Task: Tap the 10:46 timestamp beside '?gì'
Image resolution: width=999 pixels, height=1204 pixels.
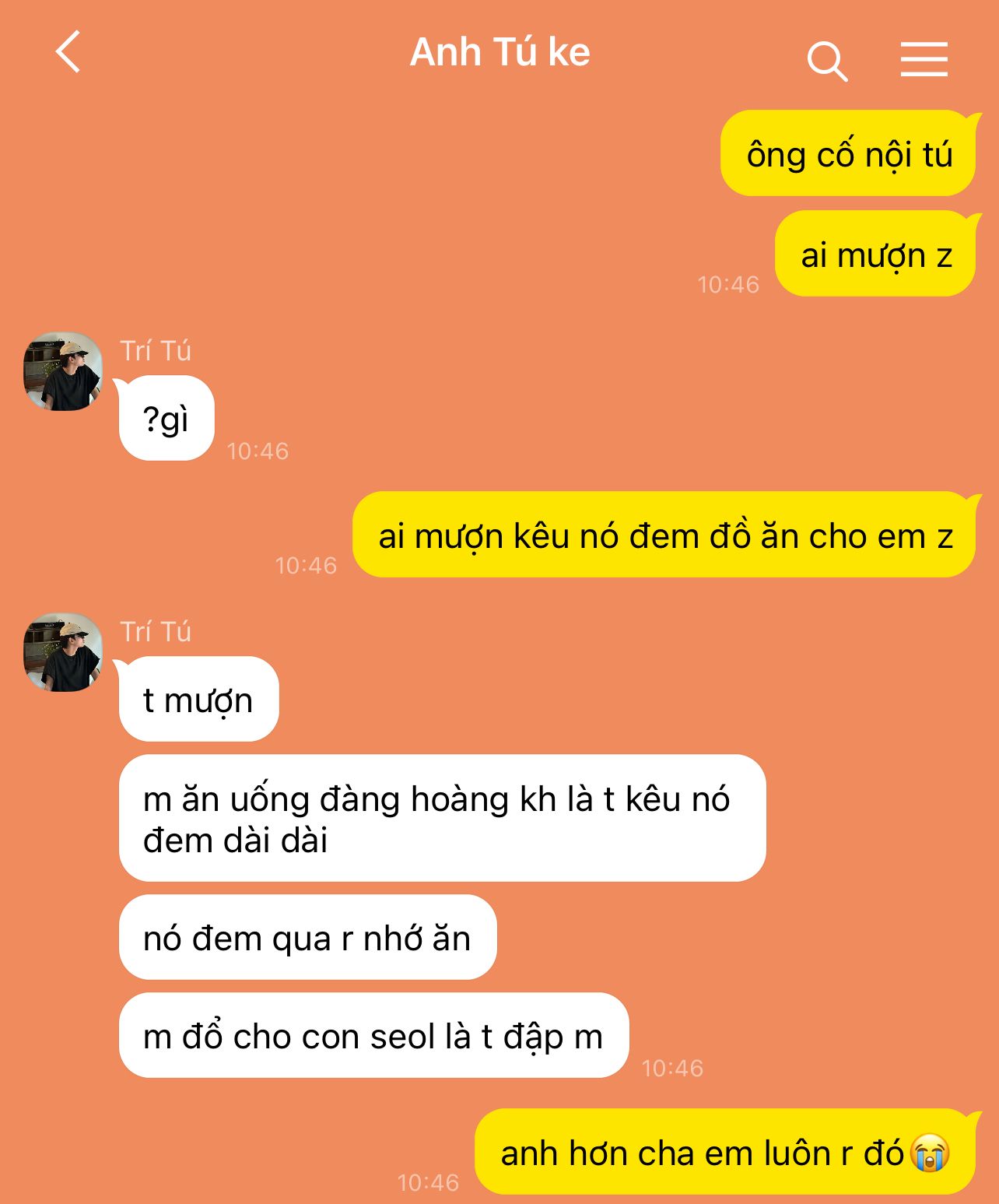Action: coord(258,451)
